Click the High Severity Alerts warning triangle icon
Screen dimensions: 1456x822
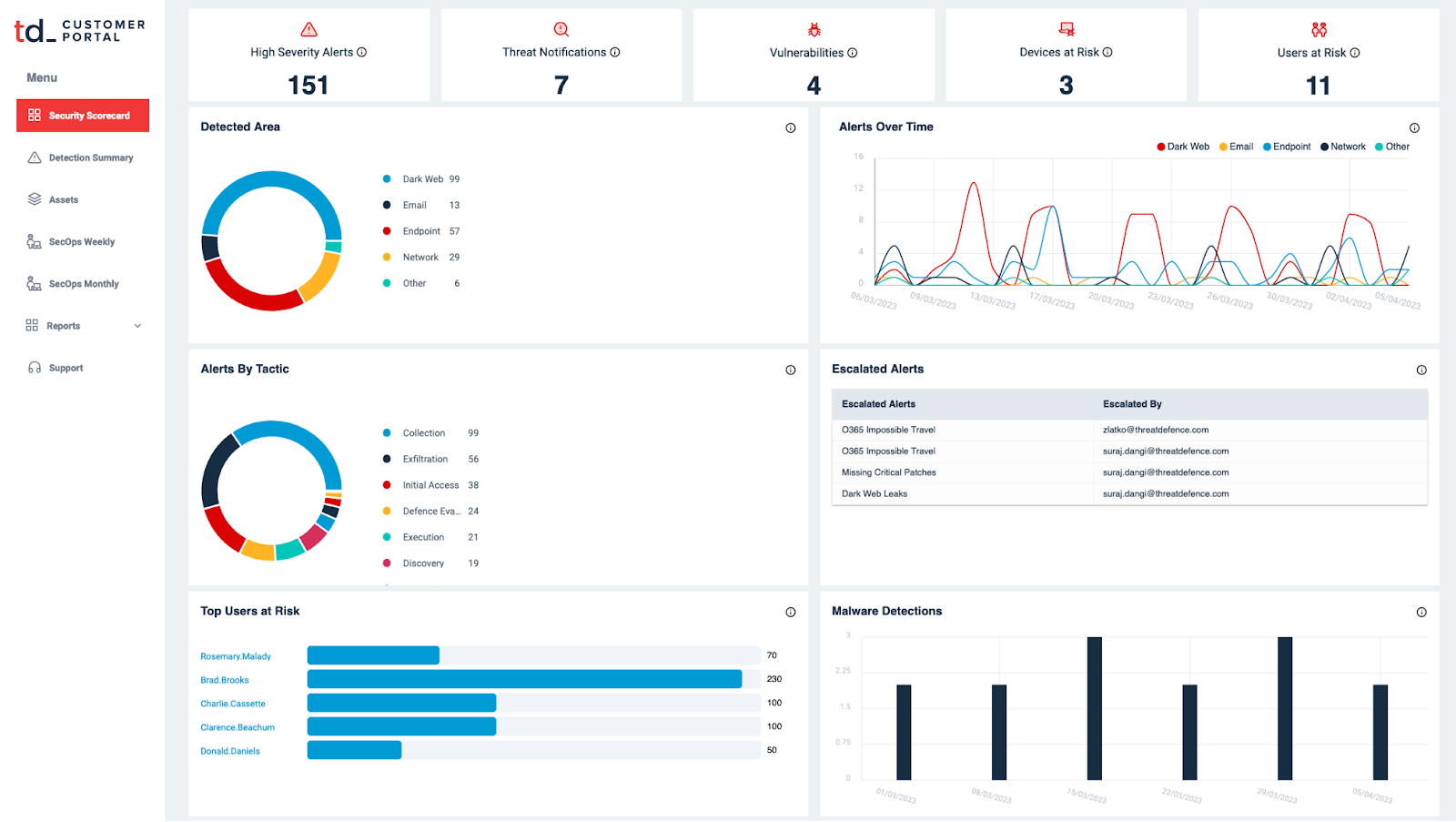coord(308,30)
